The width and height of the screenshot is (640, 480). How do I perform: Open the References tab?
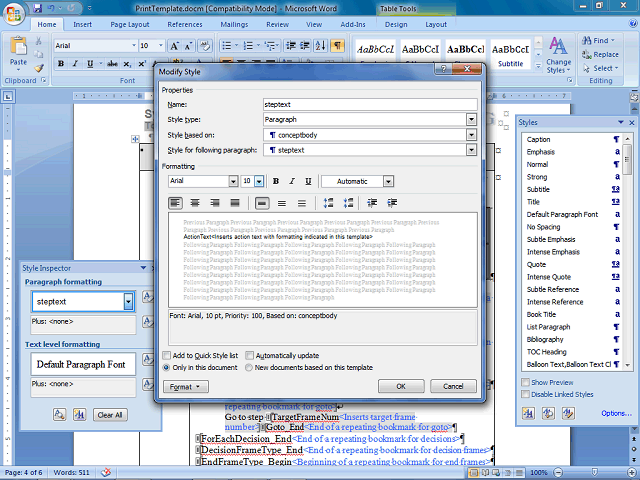(x=185, y=24)
